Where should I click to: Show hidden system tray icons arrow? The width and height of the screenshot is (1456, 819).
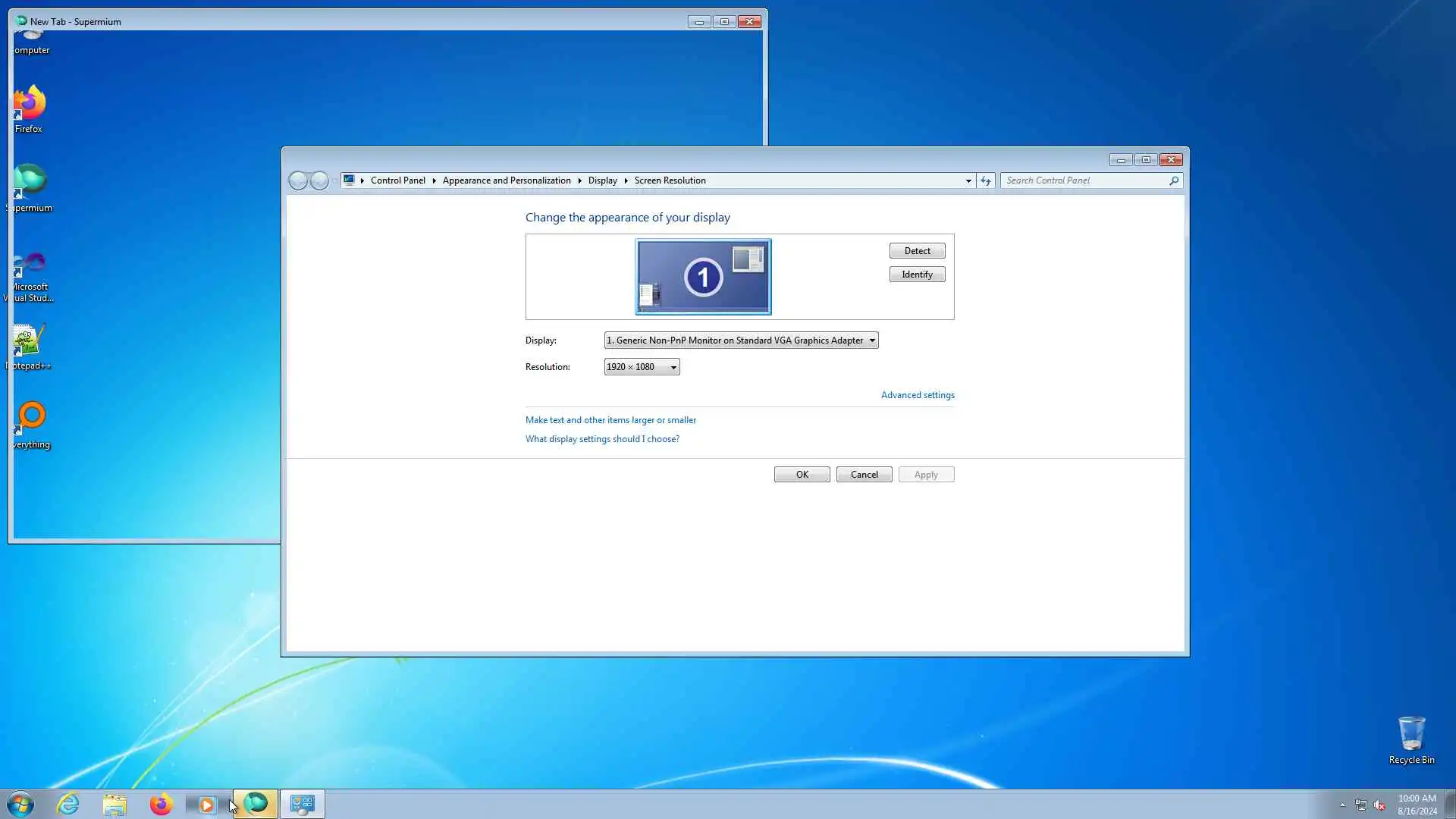click(x=1342, y=805)
